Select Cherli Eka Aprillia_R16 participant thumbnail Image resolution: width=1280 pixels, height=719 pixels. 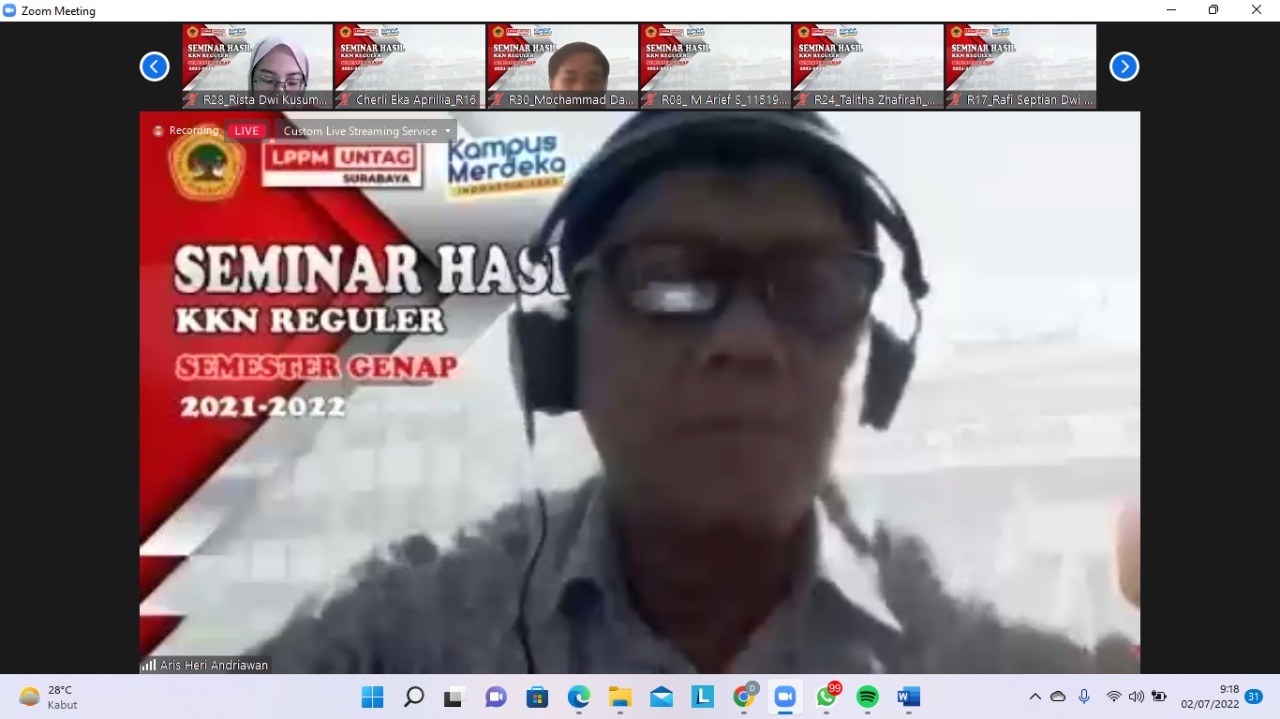tap(410, 66)
